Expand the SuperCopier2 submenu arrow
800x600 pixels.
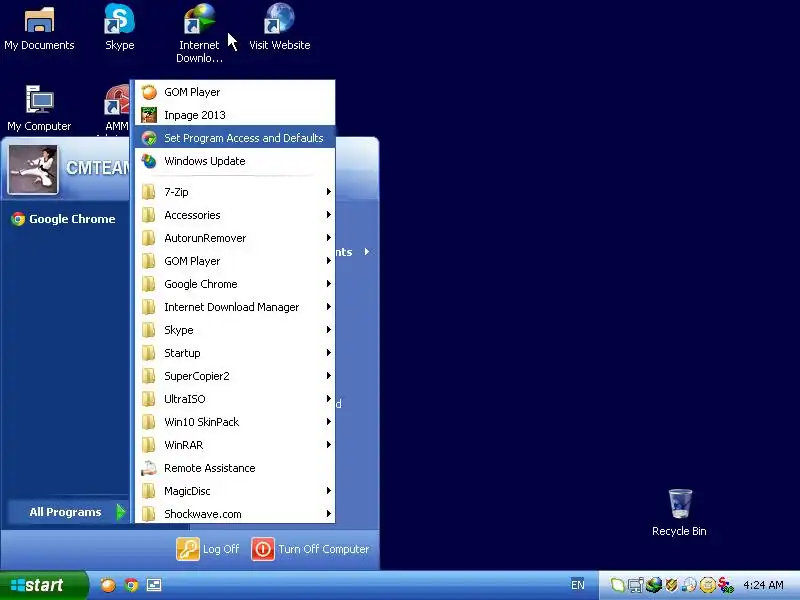pyautogui.click(x=329, y=376)
